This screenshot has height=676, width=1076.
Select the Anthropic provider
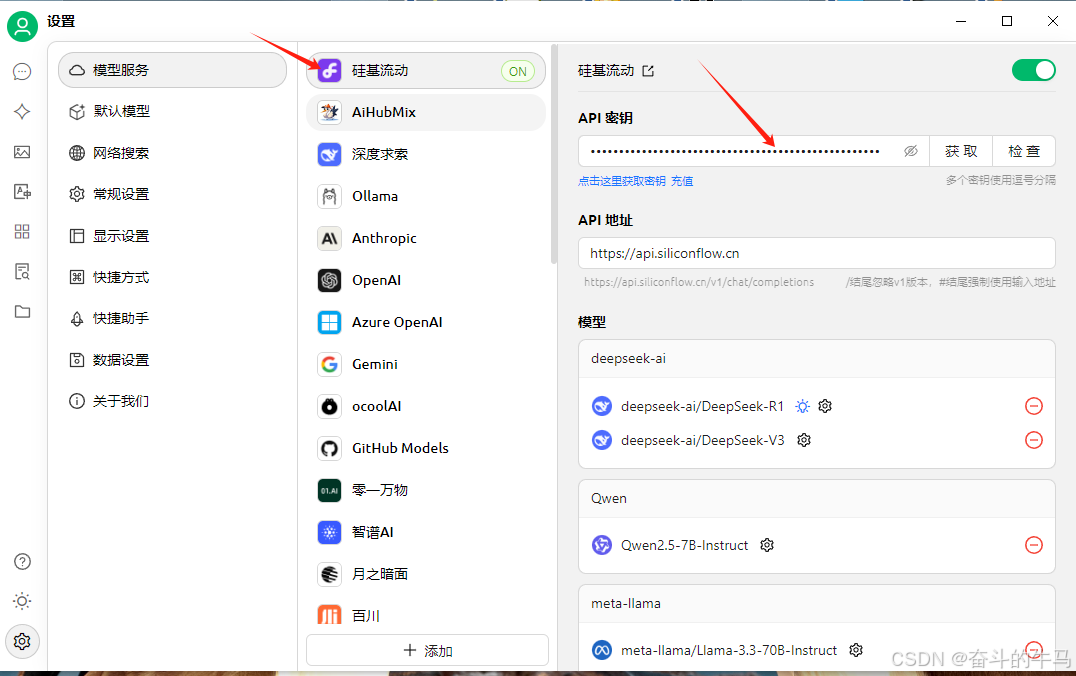click(x=425, y=238)
